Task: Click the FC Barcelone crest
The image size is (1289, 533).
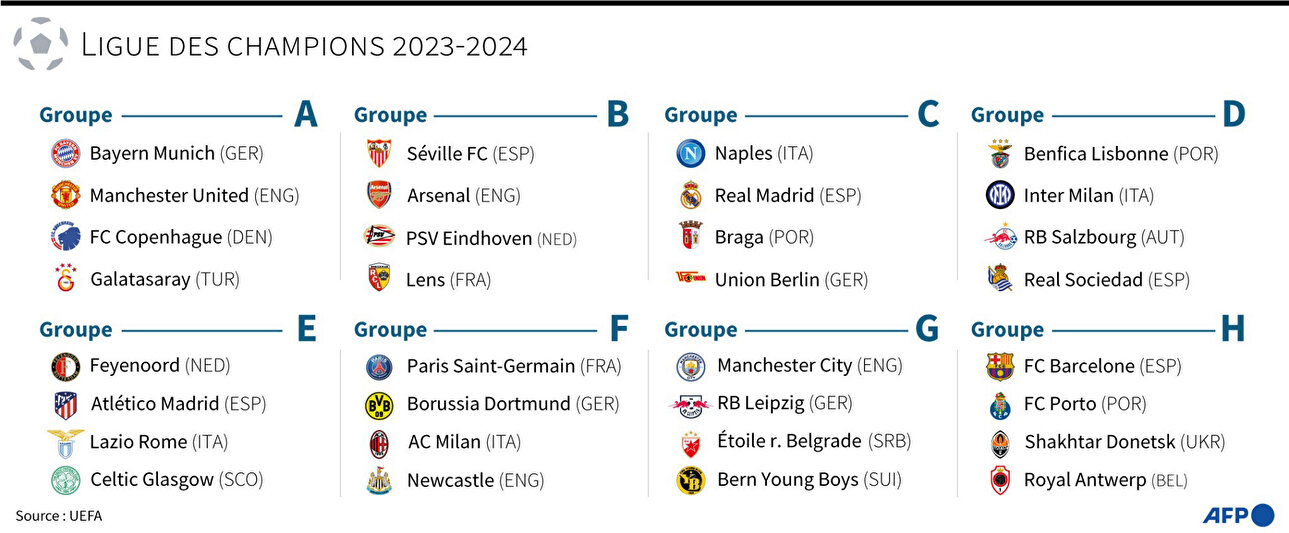Action: click(x=1000, y=367)
